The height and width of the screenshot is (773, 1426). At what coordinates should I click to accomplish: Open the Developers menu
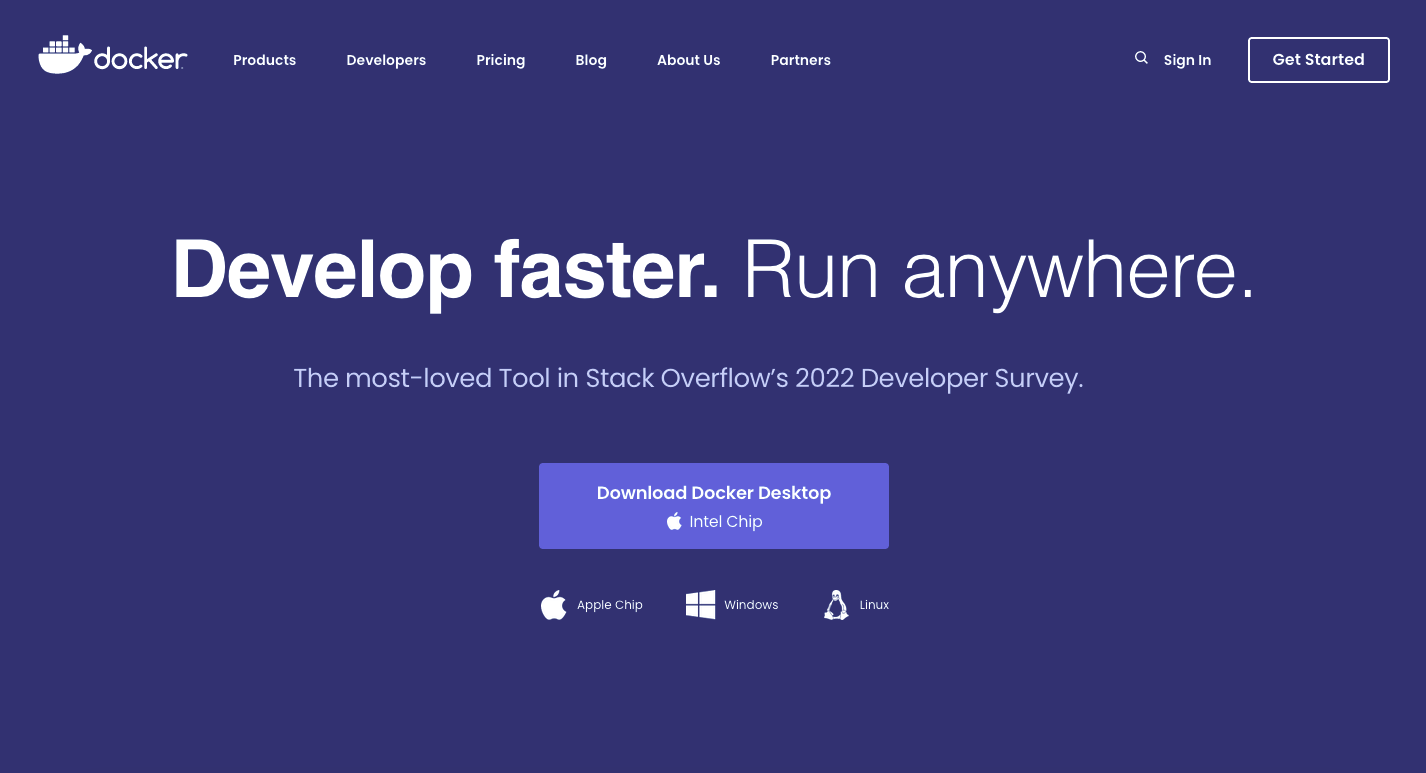pos(386,60)
